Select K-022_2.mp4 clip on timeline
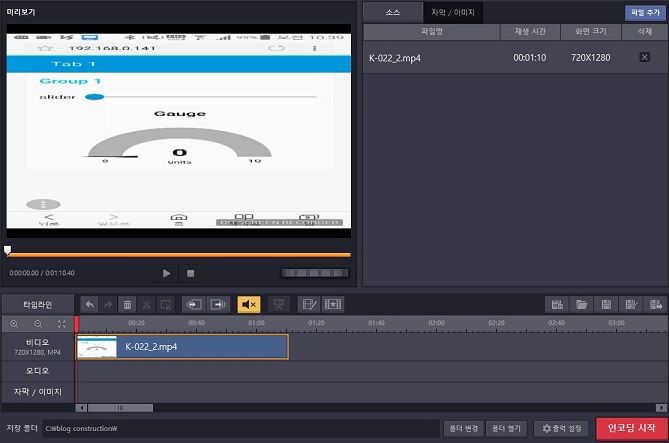 coord(182,347)
